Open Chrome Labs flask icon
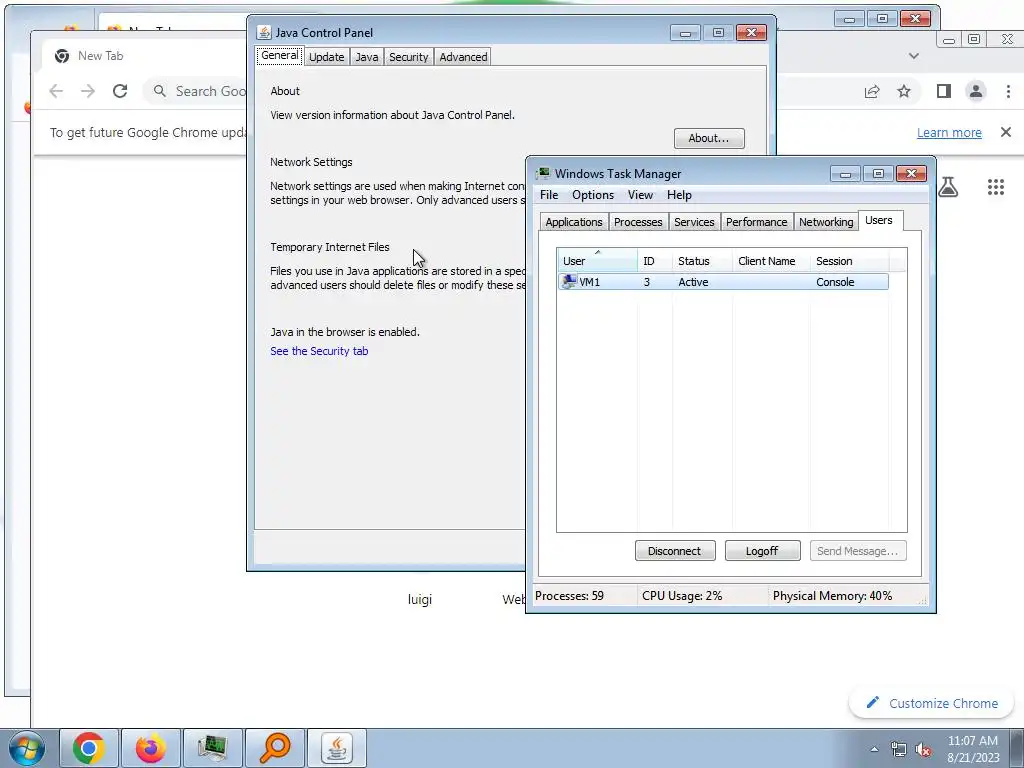1024x768 pixels. [x=948, y=187]
